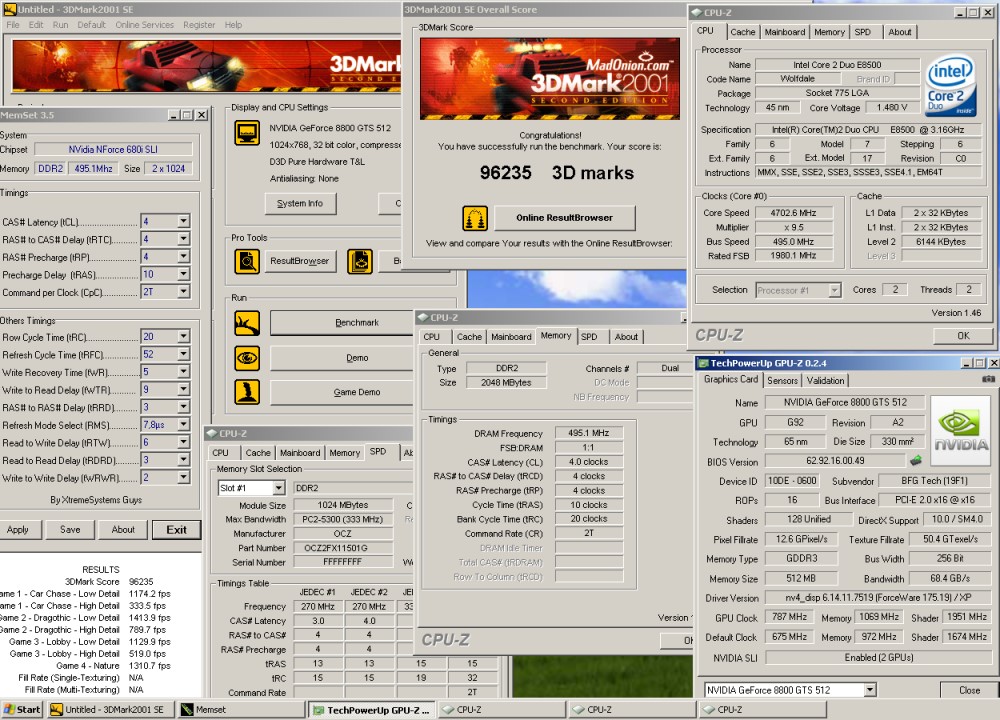The image size is (1000, 720).
Task: Open the RAS# to CAS# Delay (tRTC) dropdown
Action: [x=183, y=239]
